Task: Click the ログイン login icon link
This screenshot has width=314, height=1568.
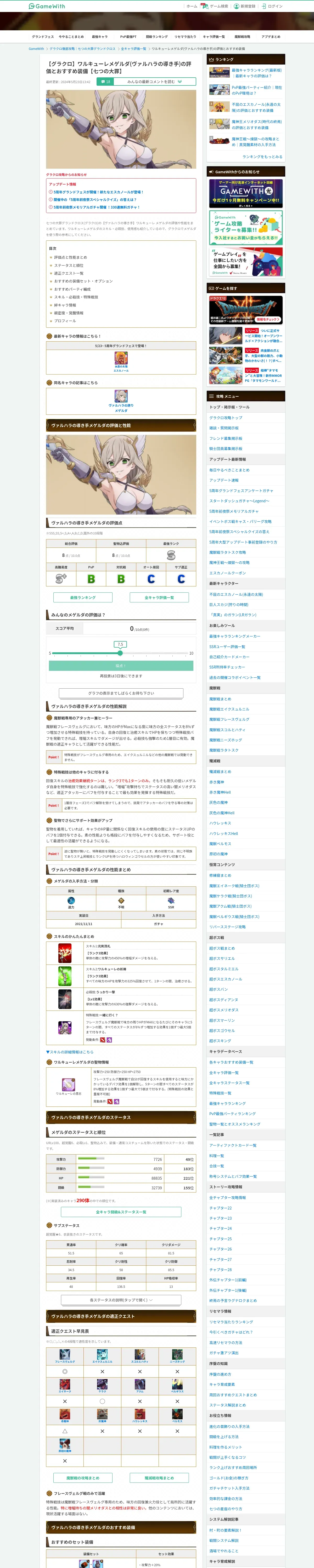Action: click(272, 6)
